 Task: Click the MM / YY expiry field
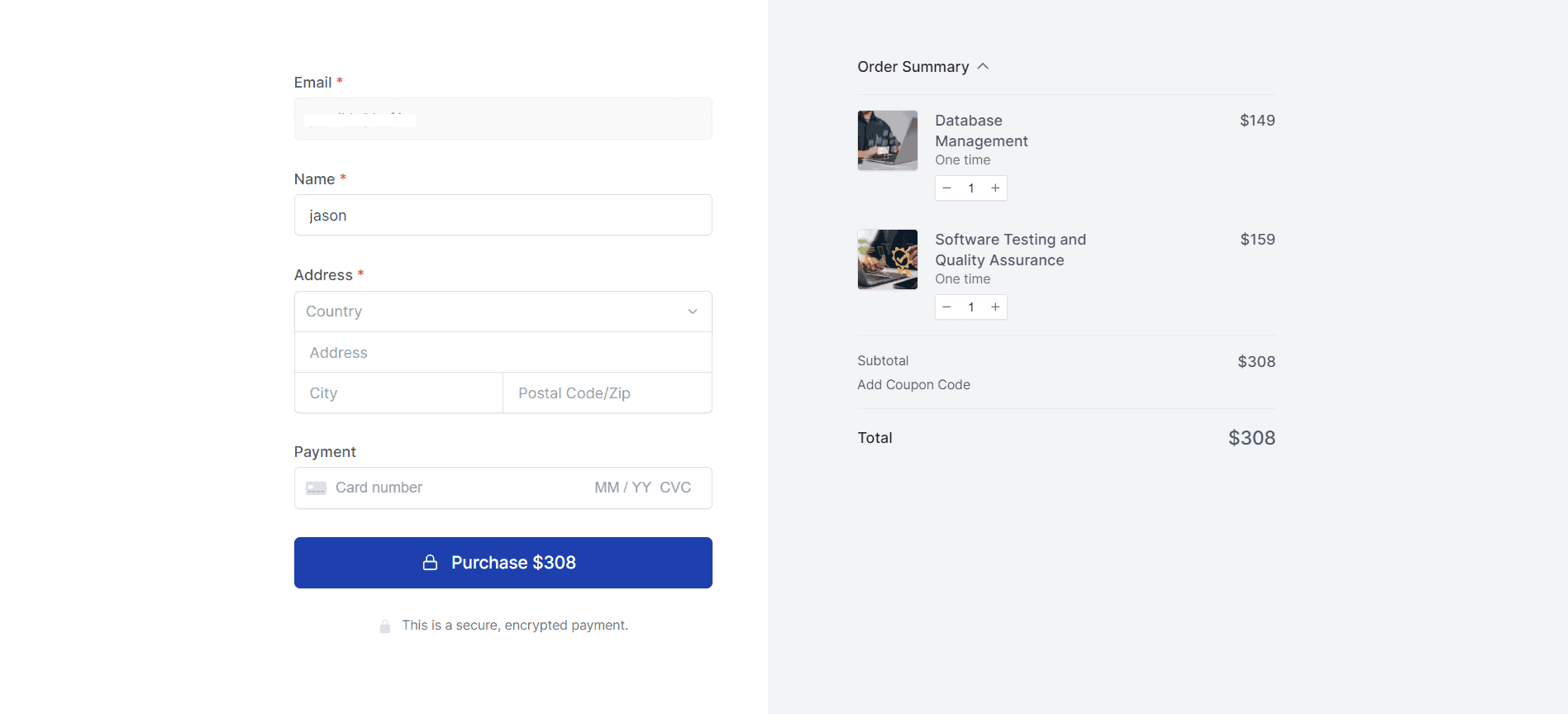(622, 488)
